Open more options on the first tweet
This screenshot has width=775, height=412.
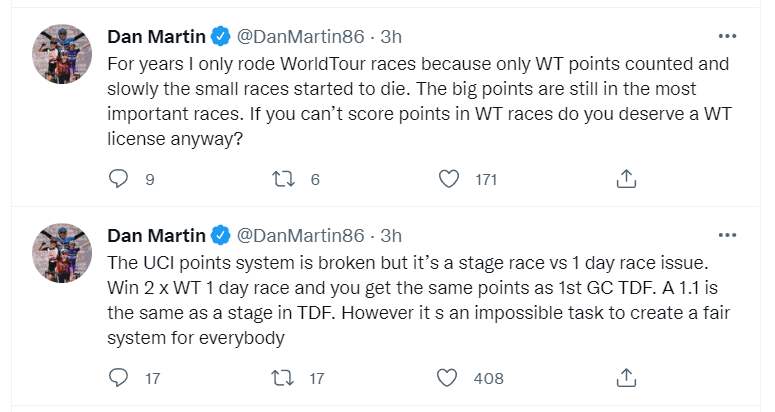pyautogui.click(x=728, y=37)
